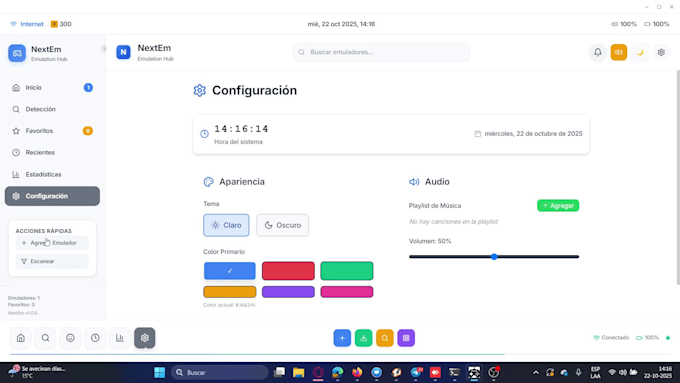Go to Inicio in sidebar
The image size is (680, 383).
(x=52, y=88)
